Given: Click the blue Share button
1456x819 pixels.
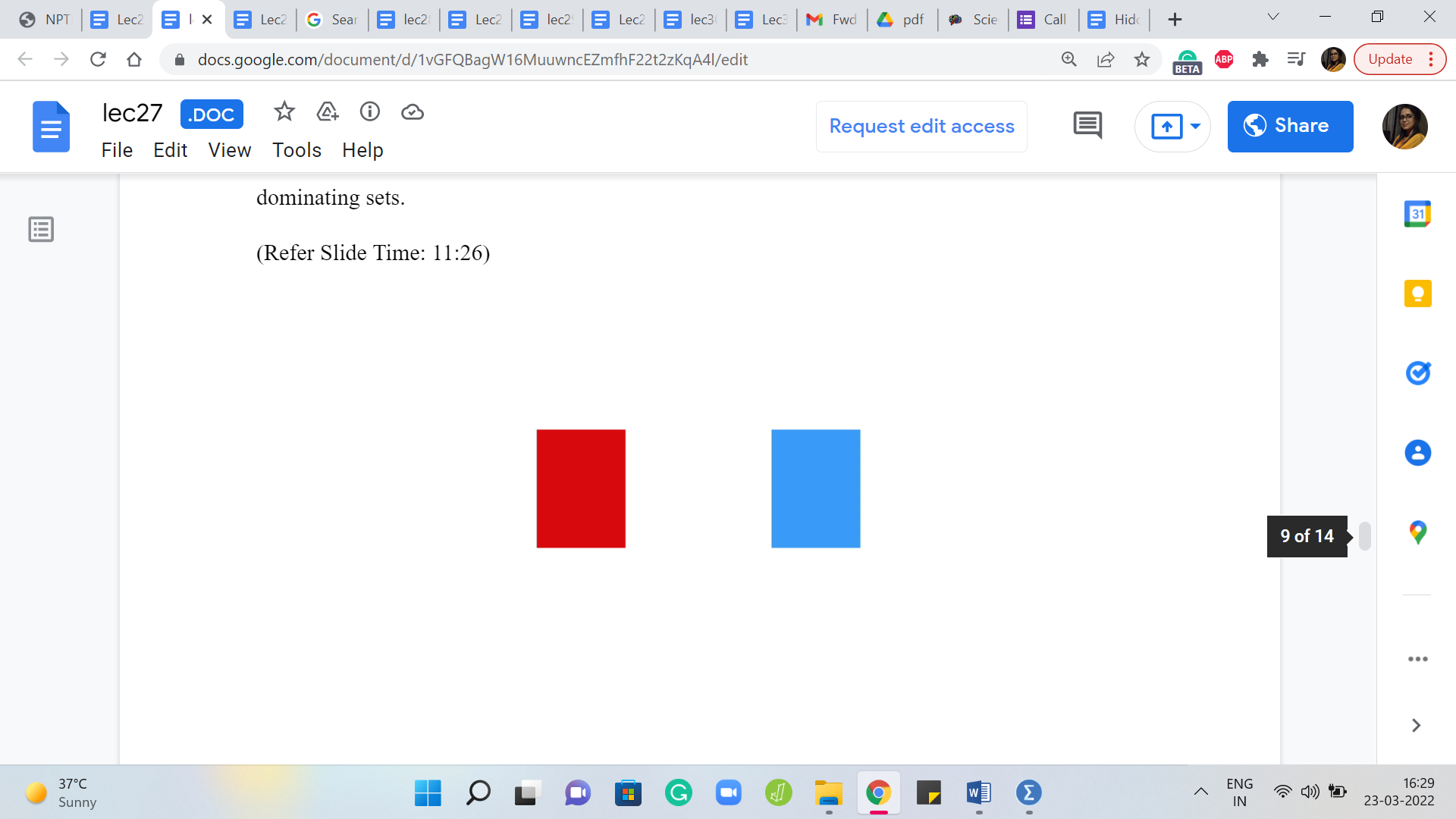Looking at the screenshot, I should 1290,126.
